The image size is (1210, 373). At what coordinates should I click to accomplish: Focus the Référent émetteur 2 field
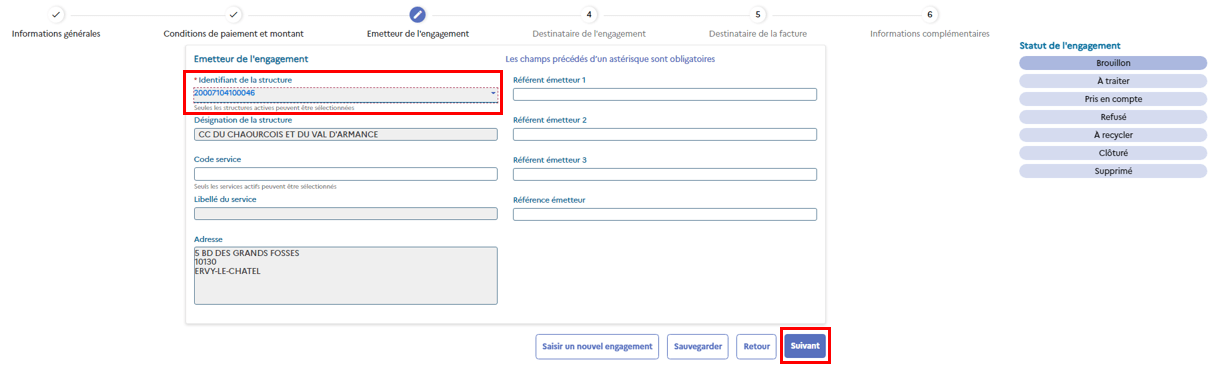pos(665,134)
